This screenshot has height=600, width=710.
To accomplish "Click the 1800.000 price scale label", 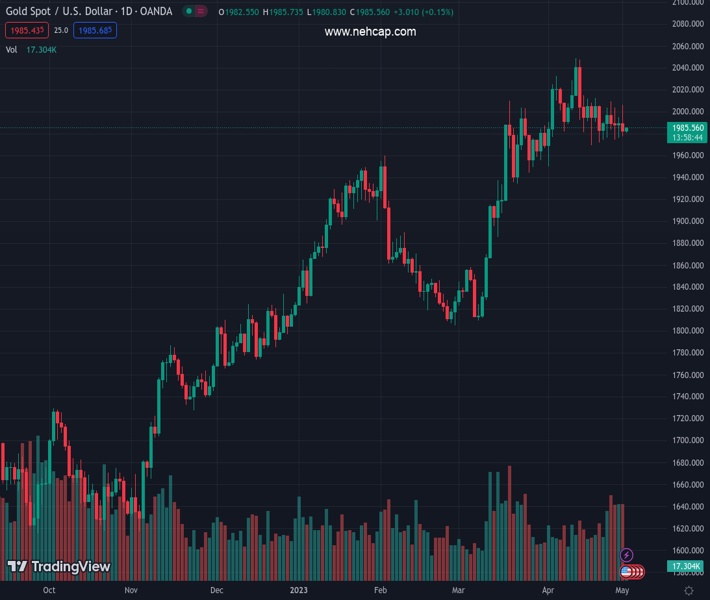I will 686,331.
